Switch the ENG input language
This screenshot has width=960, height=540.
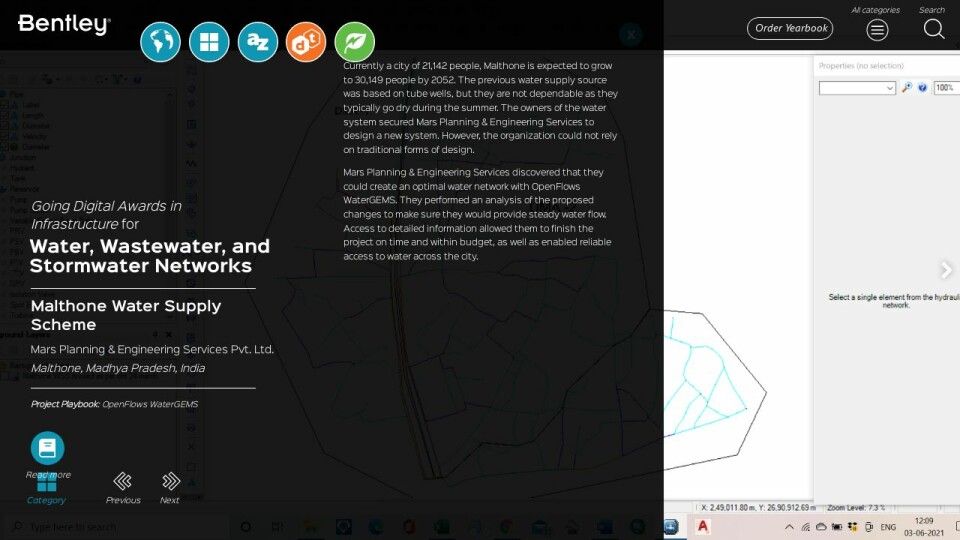click(888, 527)
